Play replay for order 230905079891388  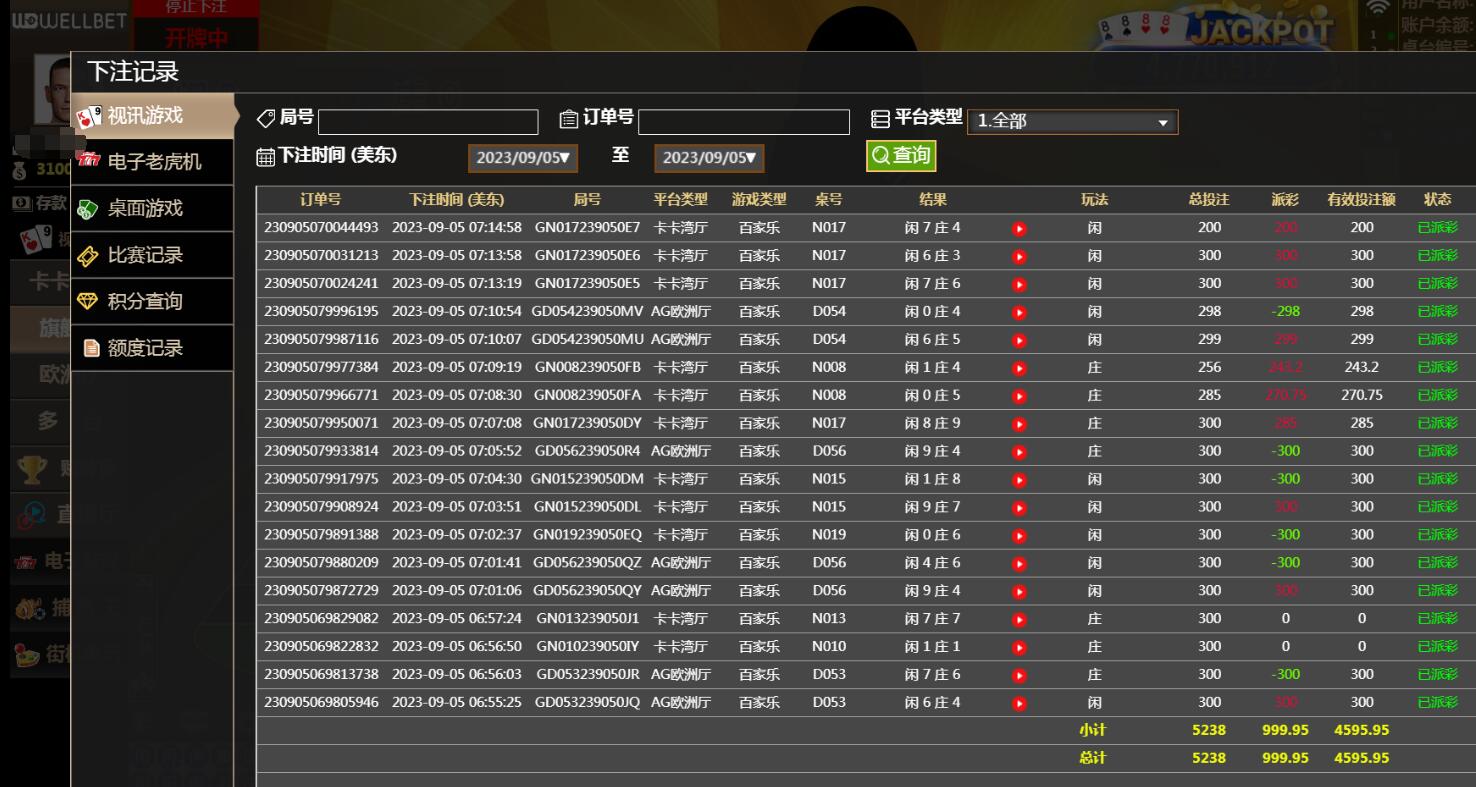1019,535
